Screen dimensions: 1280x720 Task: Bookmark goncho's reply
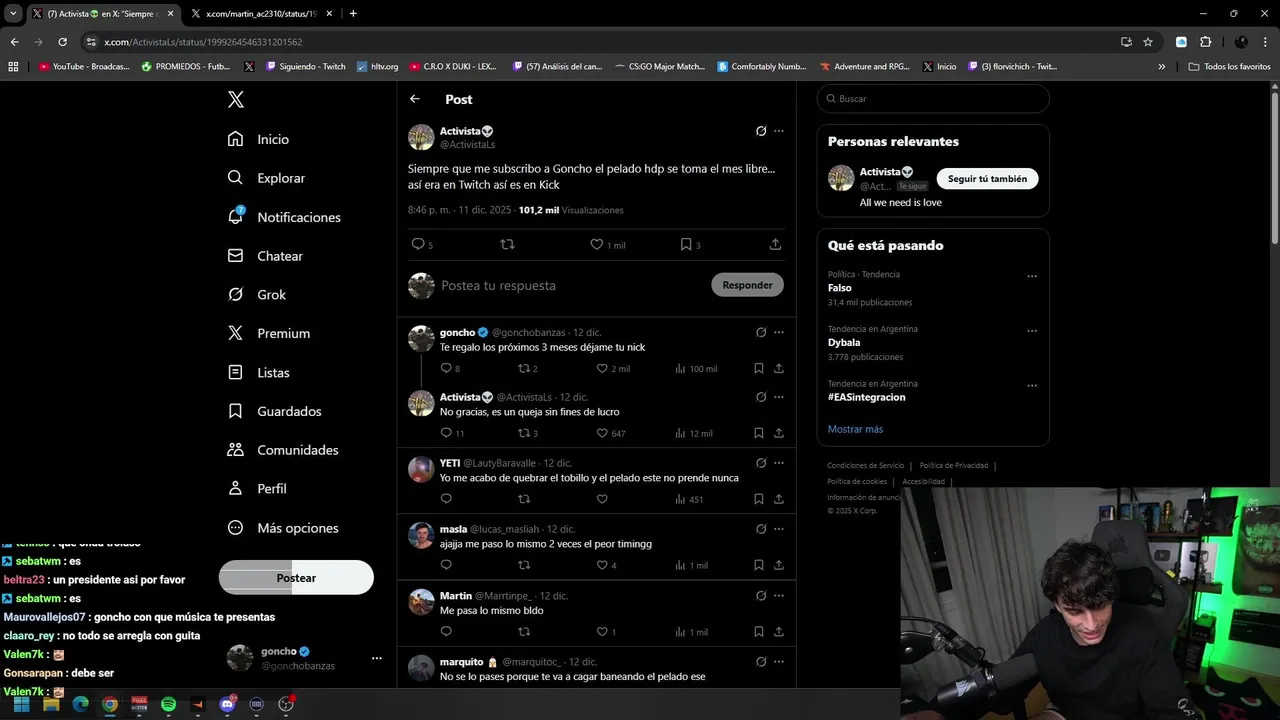[x=759, y=369]
